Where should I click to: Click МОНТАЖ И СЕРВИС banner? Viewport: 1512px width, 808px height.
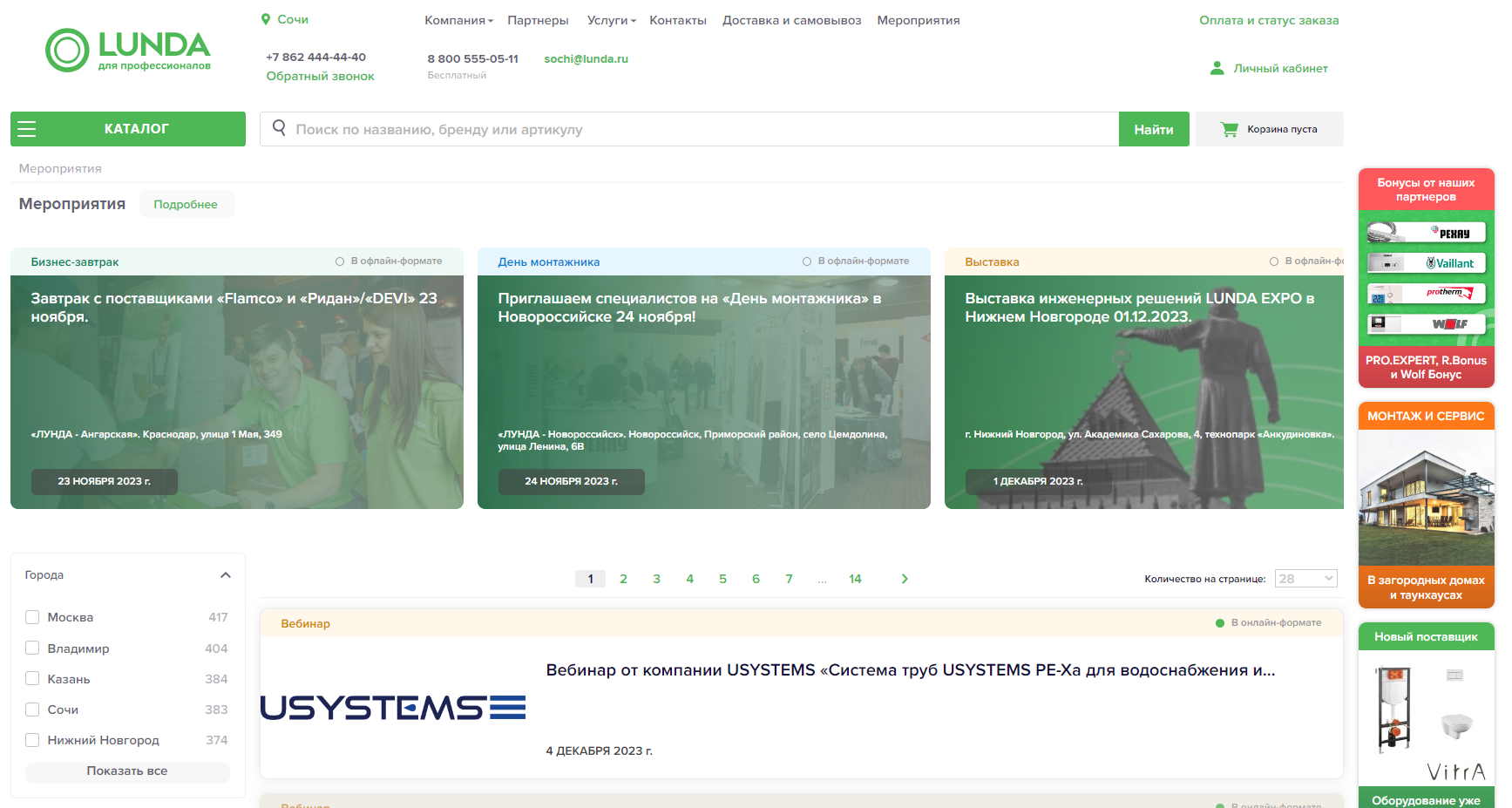pyautogui.click(x=1427, y=505)
